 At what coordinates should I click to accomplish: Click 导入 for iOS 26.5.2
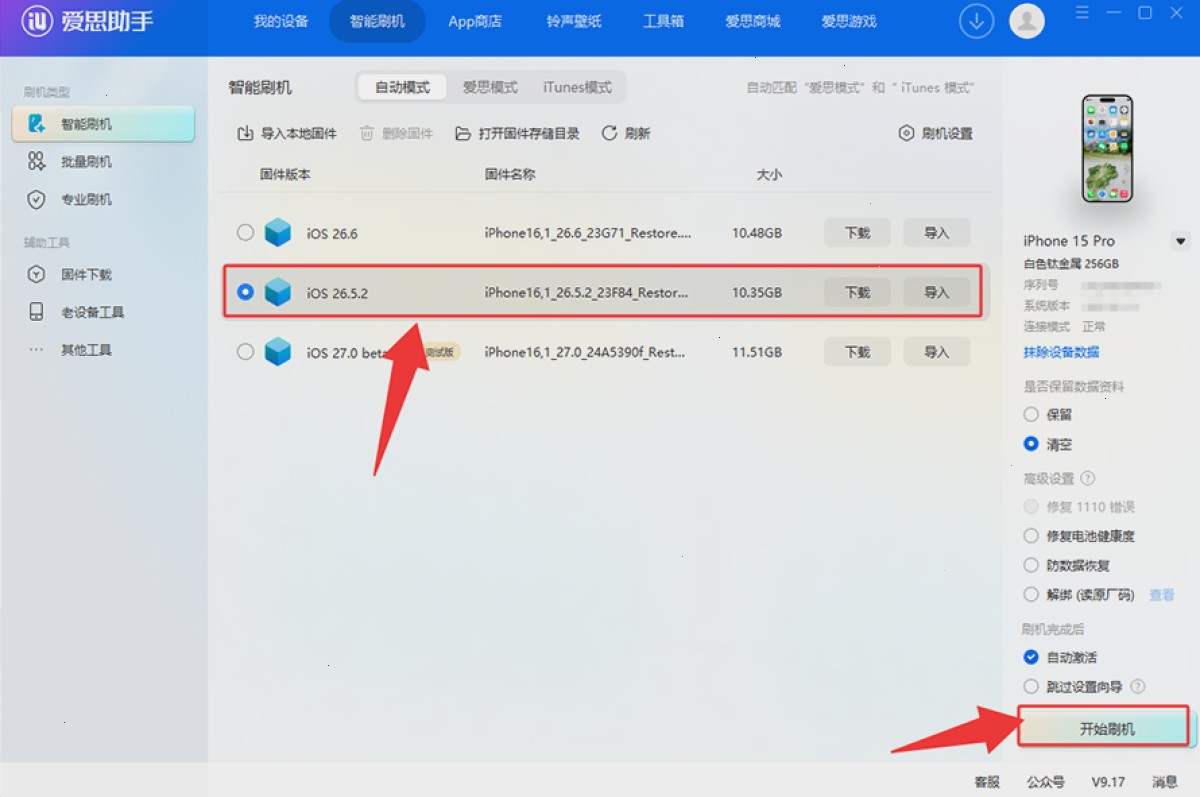(x=937, y=292)
